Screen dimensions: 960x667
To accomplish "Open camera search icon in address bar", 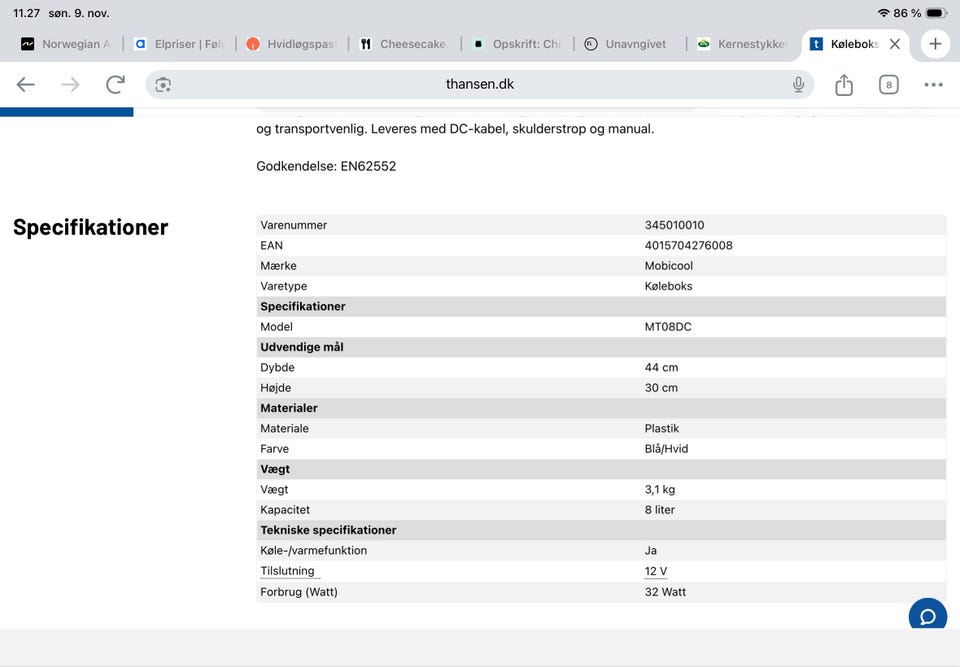I will tap(163, 85).
